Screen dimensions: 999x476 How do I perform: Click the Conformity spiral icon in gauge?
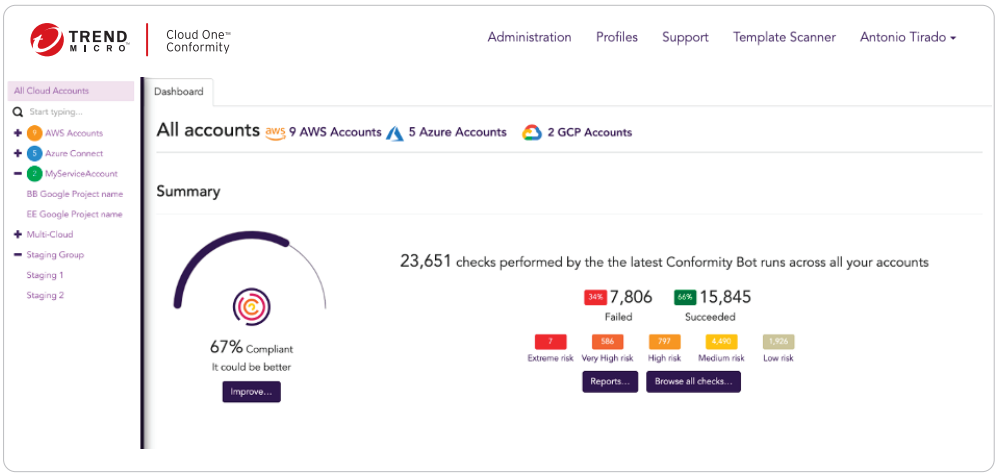250,306
